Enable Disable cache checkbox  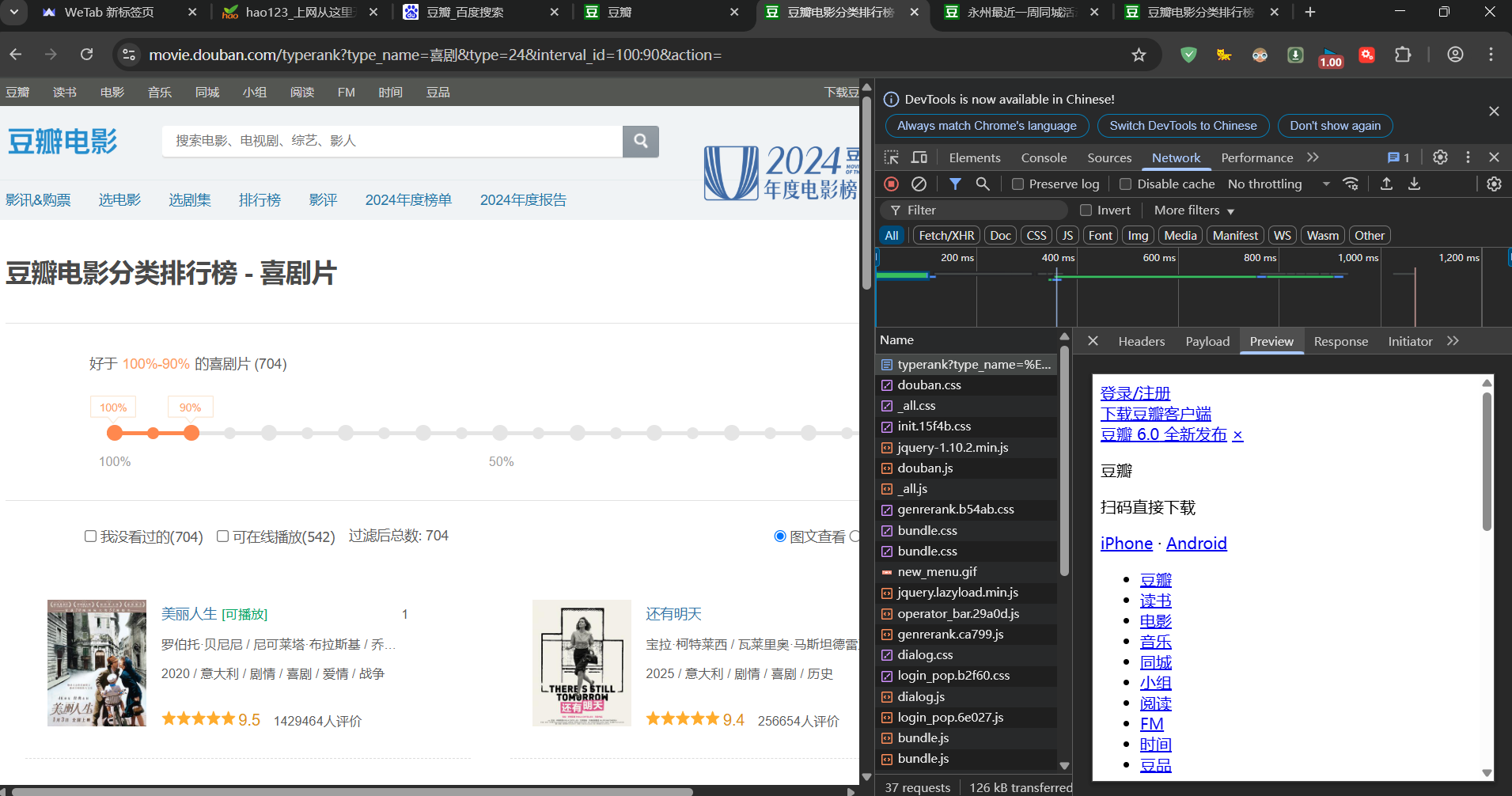[x=1125, y=184]
